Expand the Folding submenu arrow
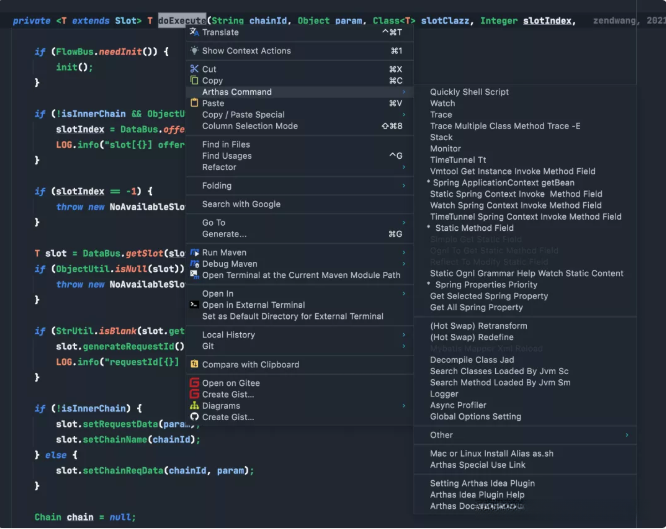 pyautogui.click(x=403, y=186)
